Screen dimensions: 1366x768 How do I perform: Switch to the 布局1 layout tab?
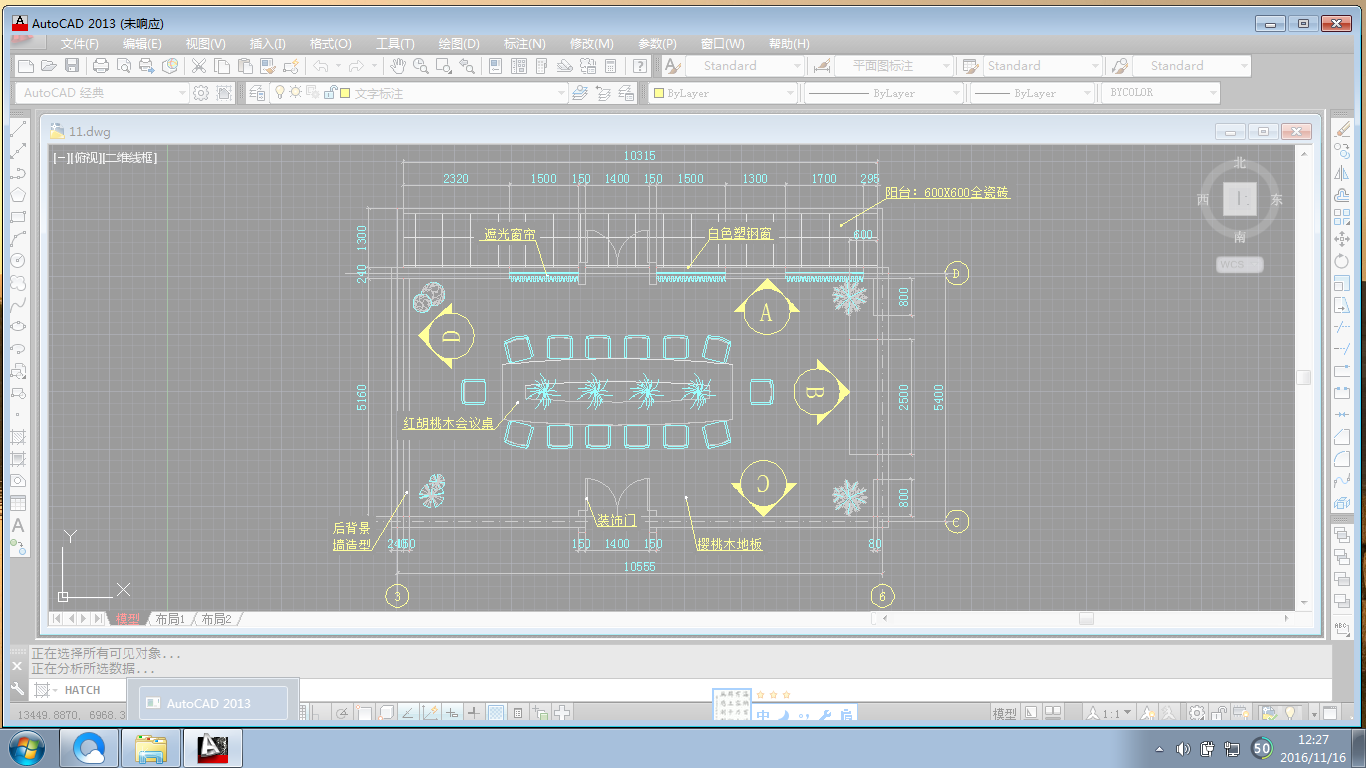(x=169, y=620)
